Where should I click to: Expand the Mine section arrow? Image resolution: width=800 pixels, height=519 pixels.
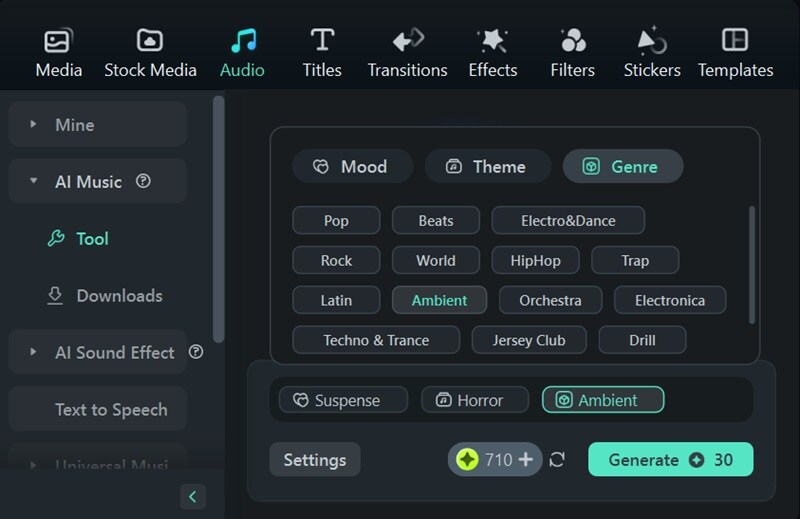click(33, 124)
